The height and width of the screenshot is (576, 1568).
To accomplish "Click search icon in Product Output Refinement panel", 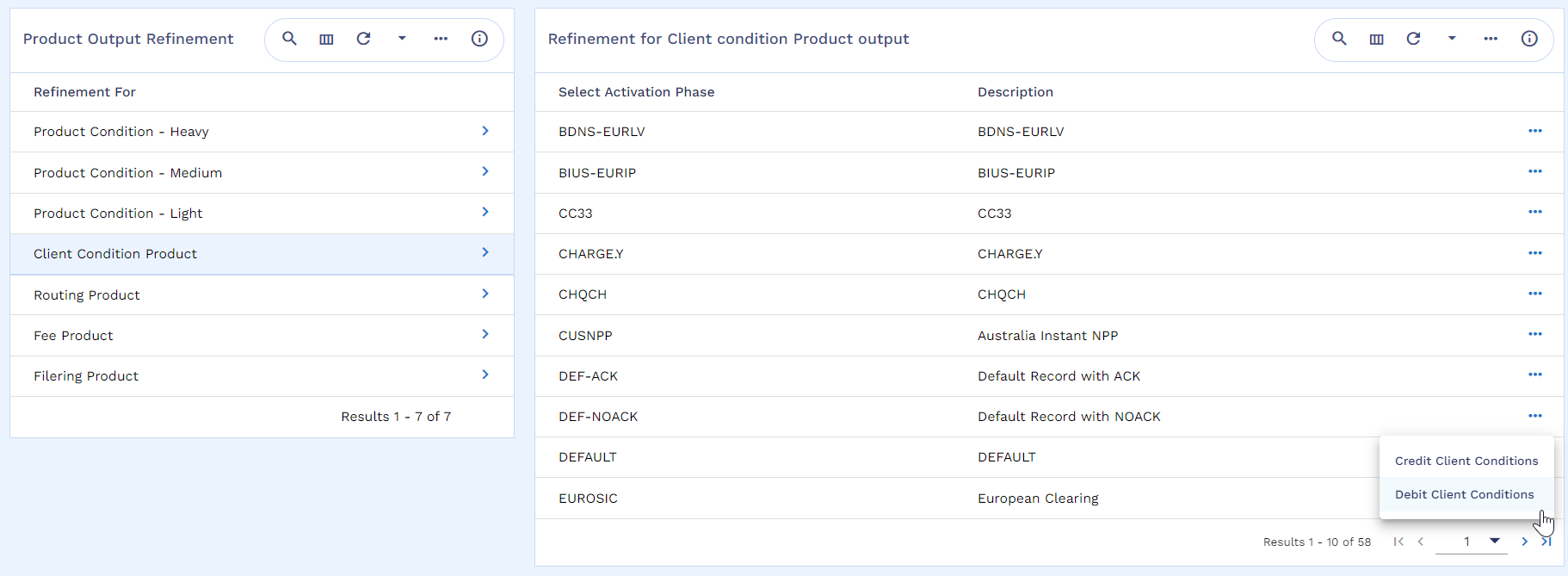I will pos(290,39).
